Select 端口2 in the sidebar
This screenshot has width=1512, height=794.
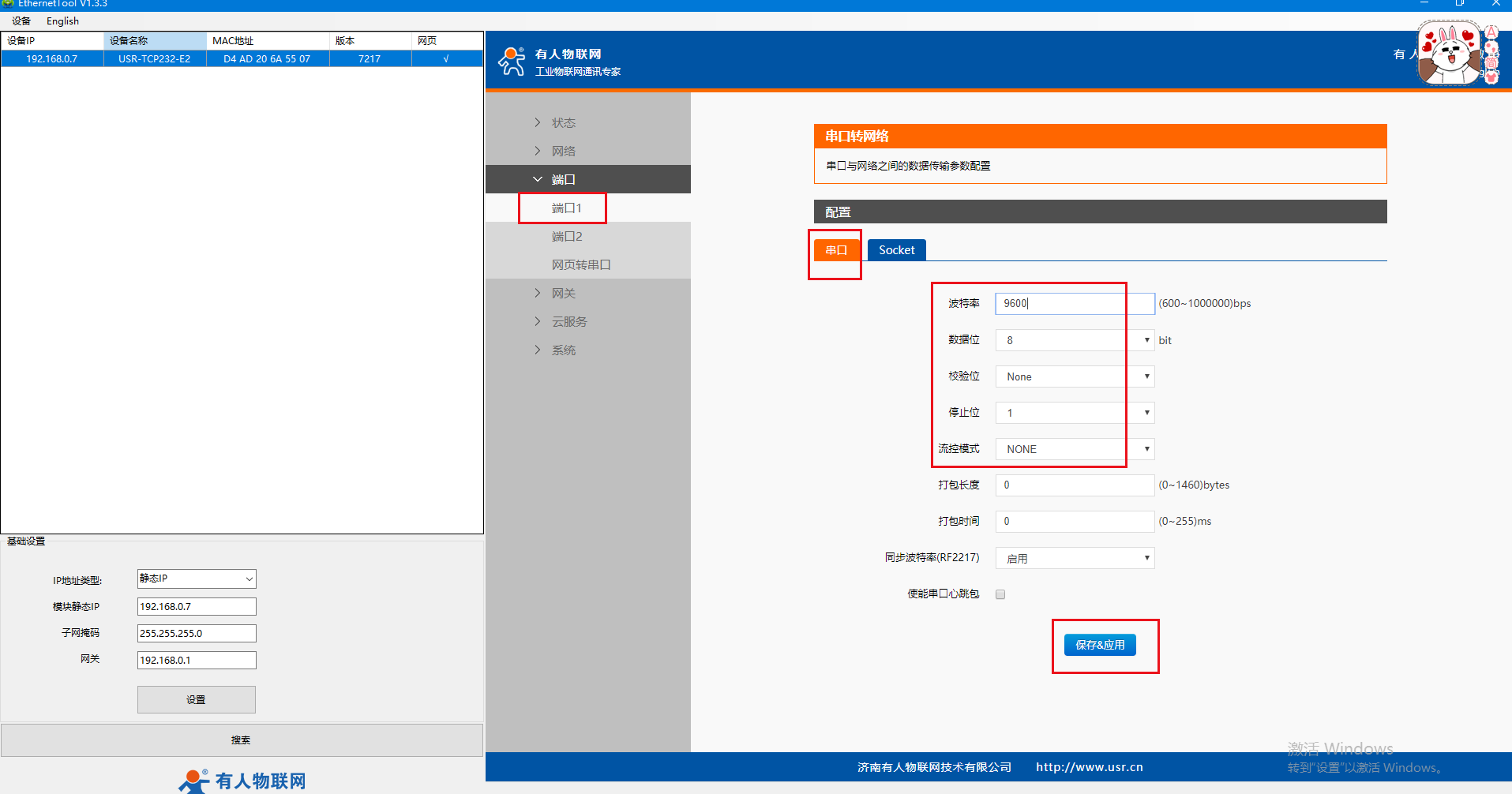(567, 236)
